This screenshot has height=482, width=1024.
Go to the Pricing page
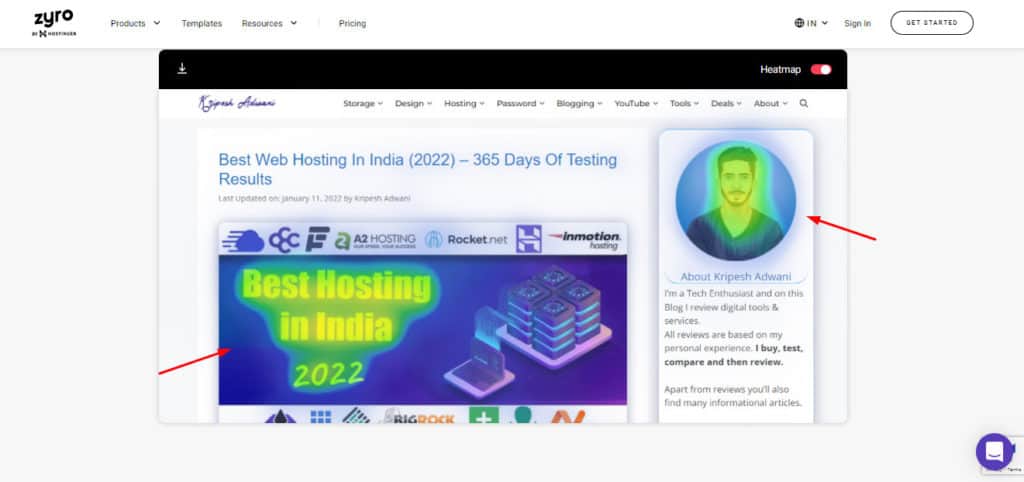tap(353, 23)
